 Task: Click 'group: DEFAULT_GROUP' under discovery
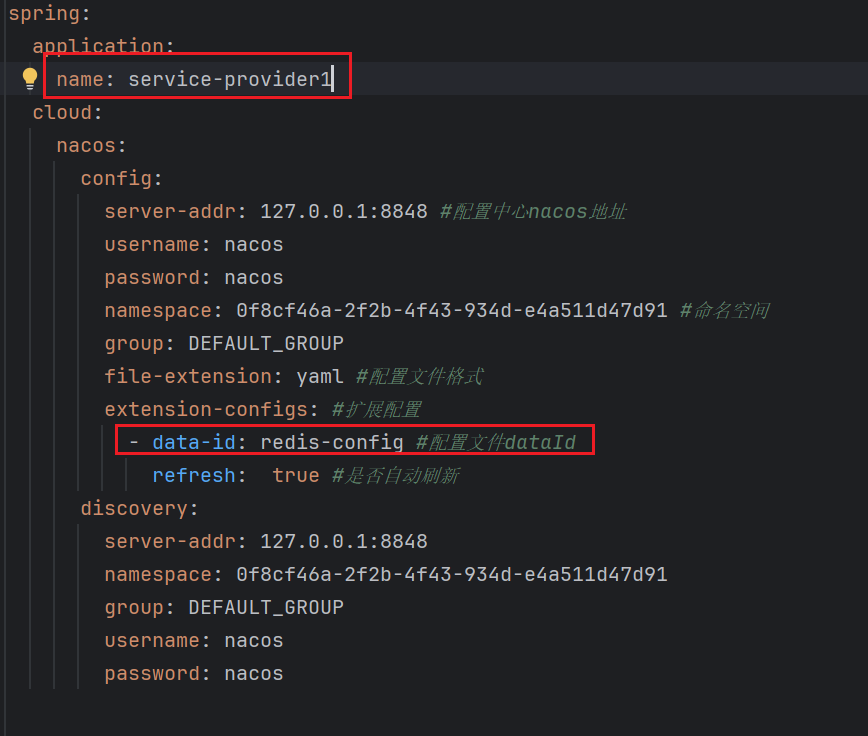pyautogui.click(x=224, y=608)
